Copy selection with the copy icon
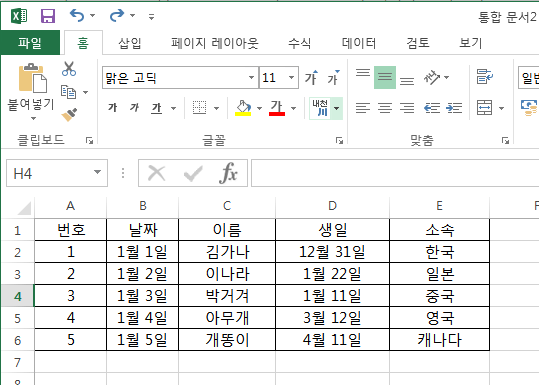This screenshot has width=539, height=385. (x=68, y=92)
